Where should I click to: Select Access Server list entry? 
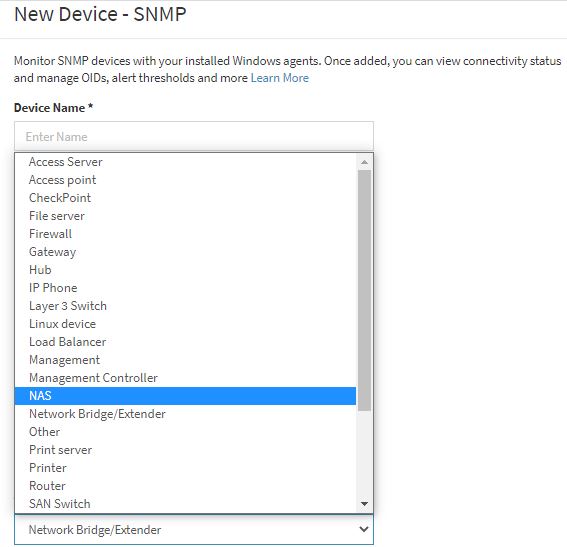point(186,162)
